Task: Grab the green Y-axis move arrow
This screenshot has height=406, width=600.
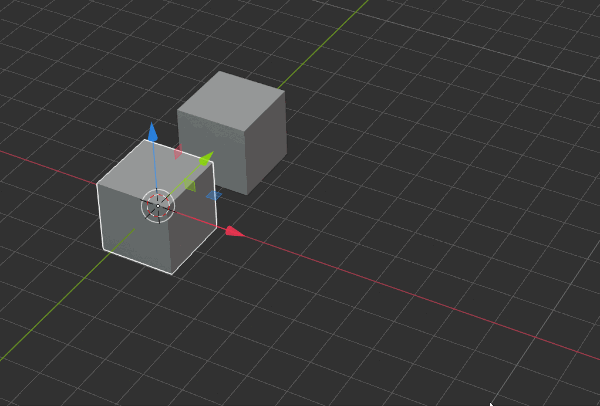Action: coord(206,158)
